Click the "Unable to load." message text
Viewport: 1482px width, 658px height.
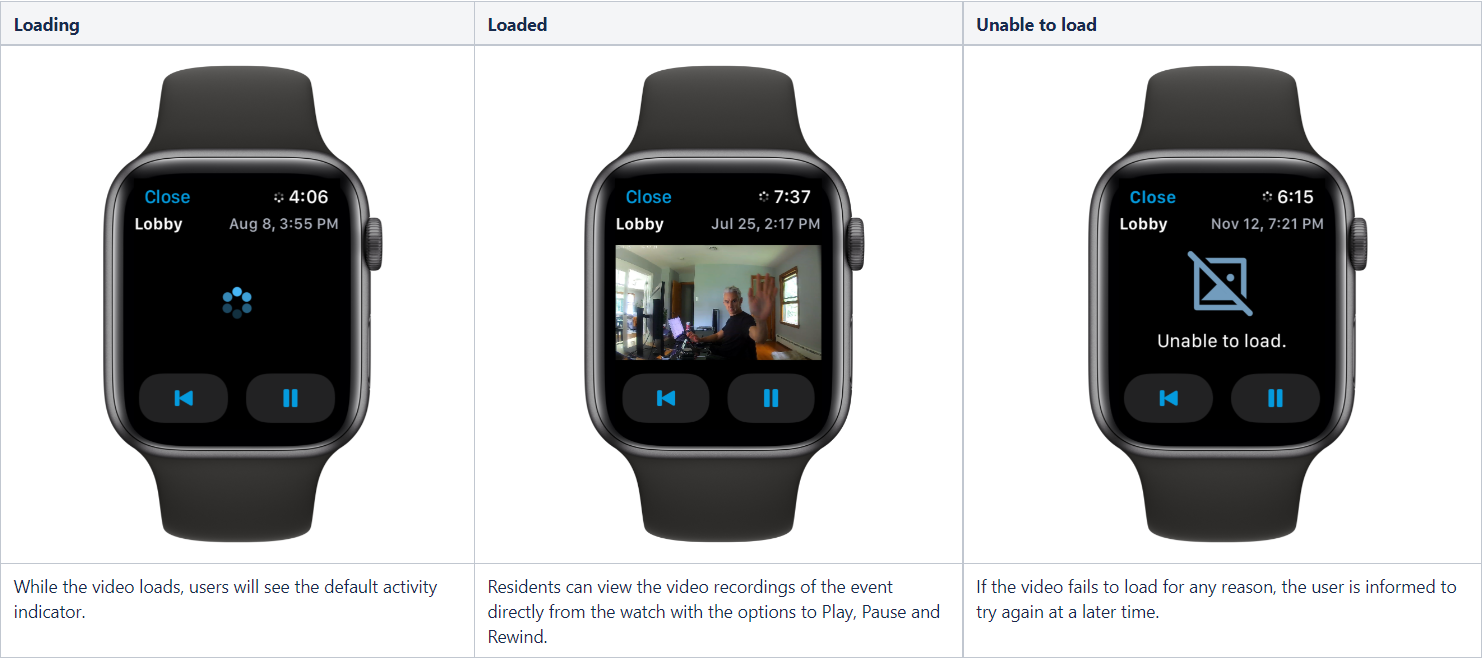click(1221, 341)
